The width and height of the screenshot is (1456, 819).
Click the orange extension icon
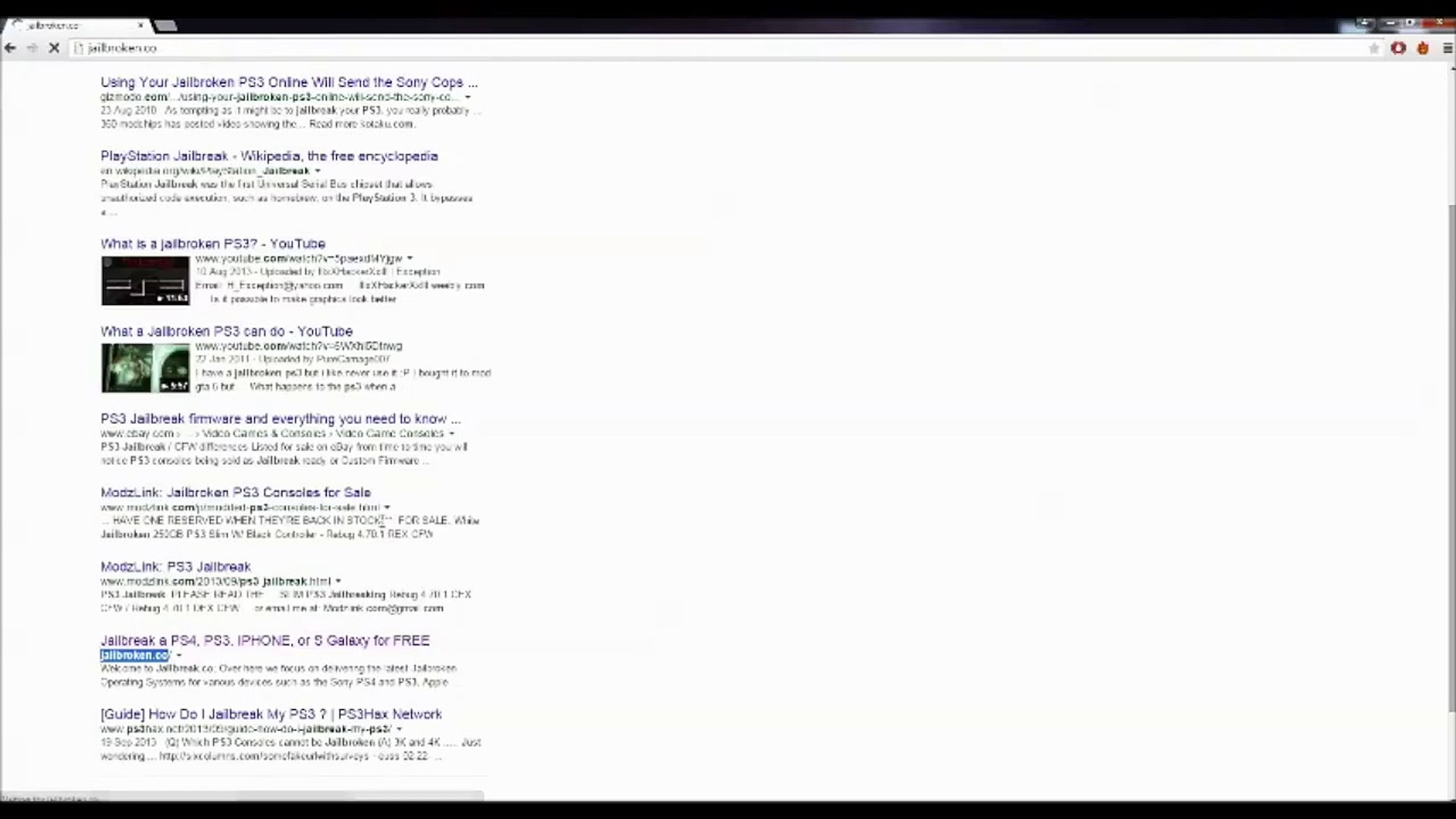click(x=1423, y=48)
